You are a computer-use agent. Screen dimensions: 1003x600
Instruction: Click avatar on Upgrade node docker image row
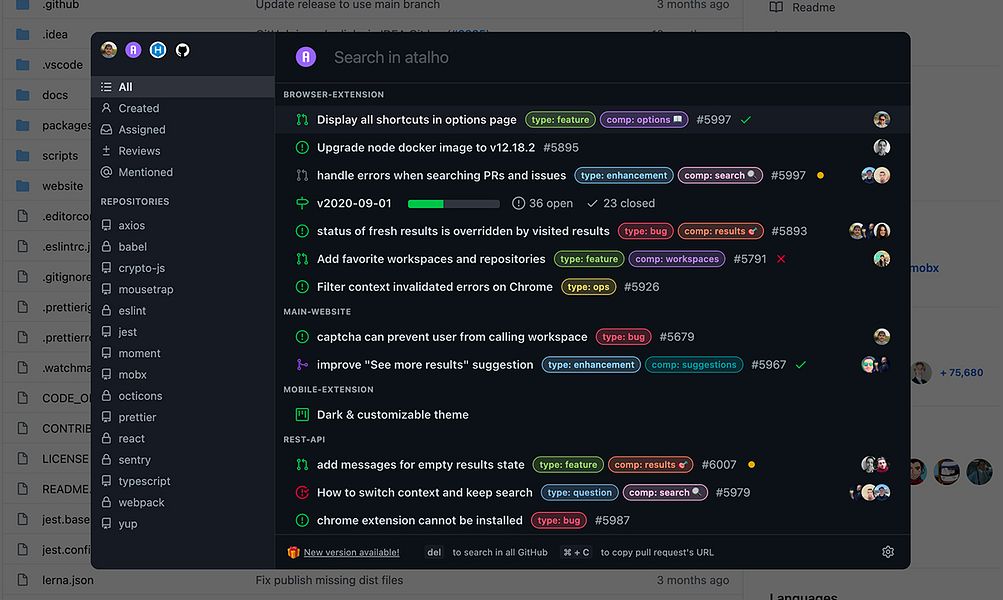[881, 147]
